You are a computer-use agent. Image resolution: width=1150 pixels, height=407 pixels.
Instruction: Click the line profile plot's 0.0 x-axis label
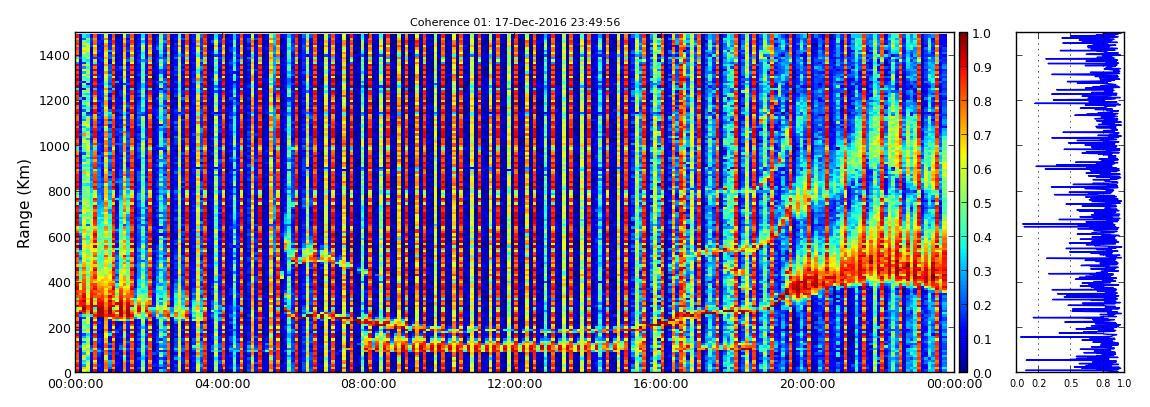click(1017, 384)
